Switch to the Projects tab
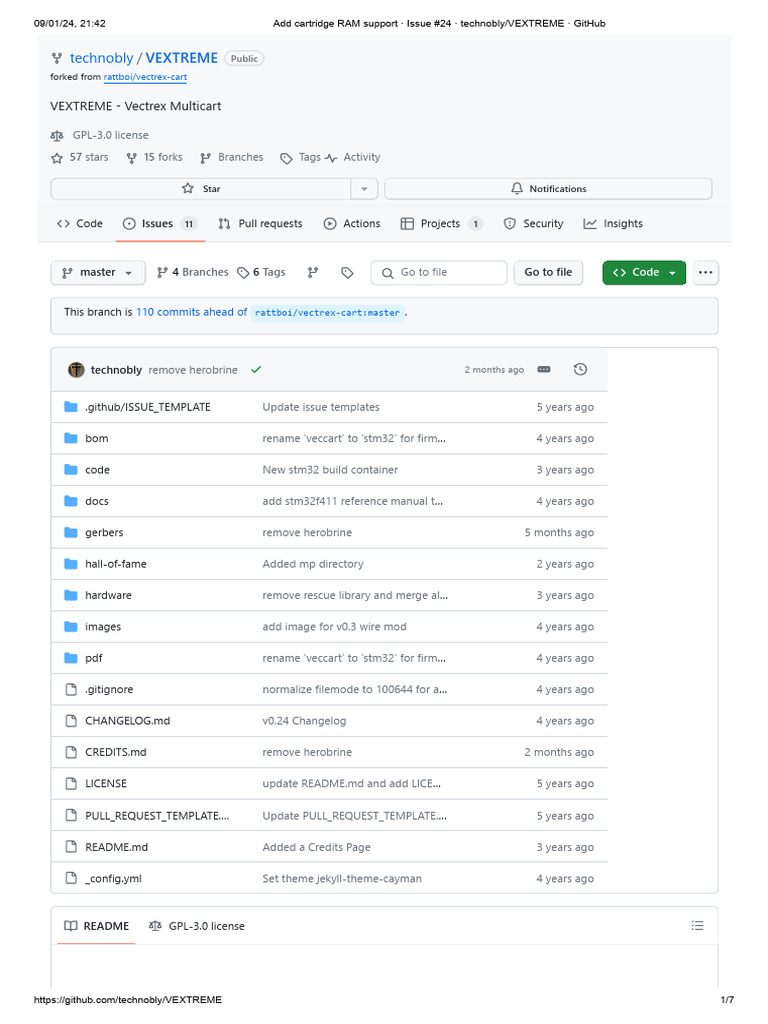This screenshot has width=768, height=1024. pyautogui.click(x=441, y=223)
